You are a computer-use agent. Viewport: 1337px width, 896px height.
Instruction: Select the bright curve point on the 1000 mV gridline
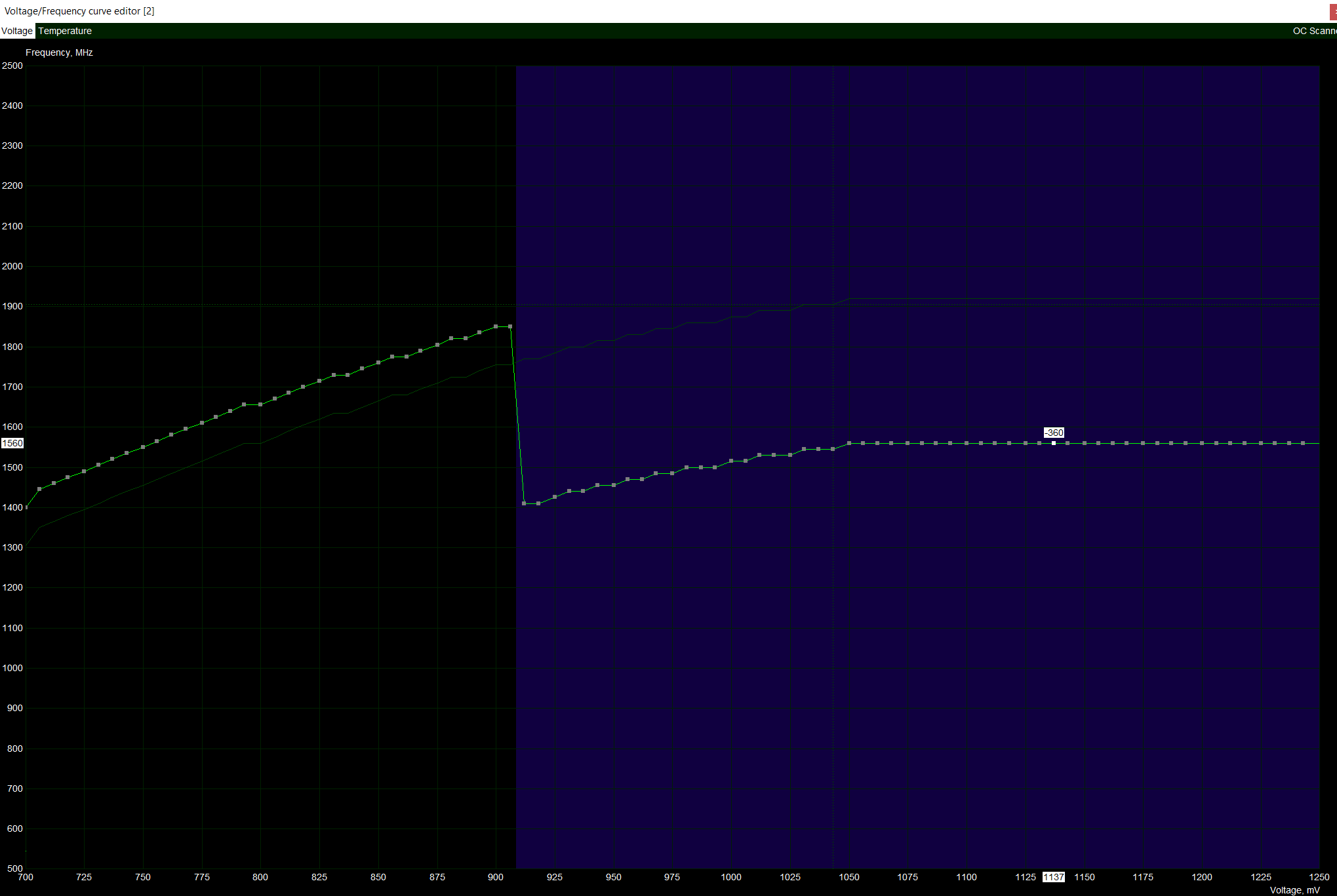(x=731, y=461)
